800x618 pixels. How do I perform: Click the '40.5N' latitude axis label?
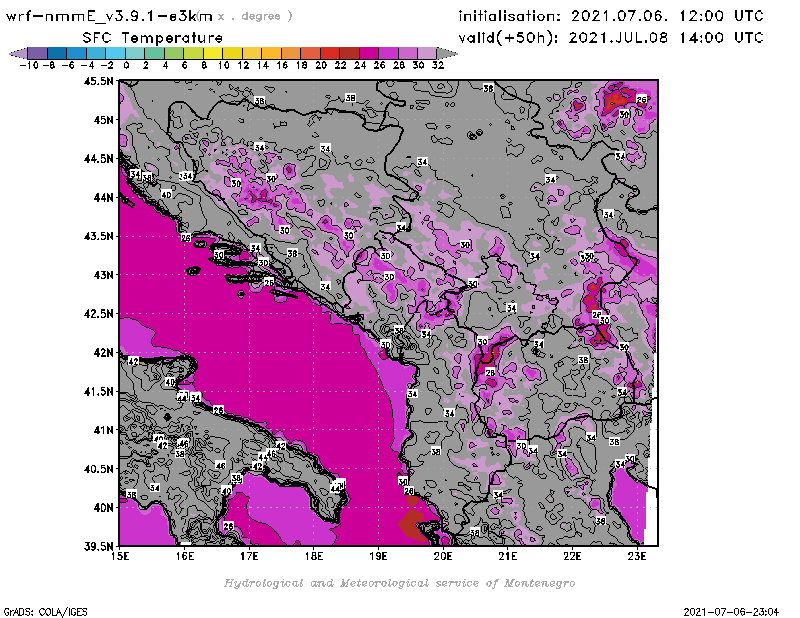point(99,469)
